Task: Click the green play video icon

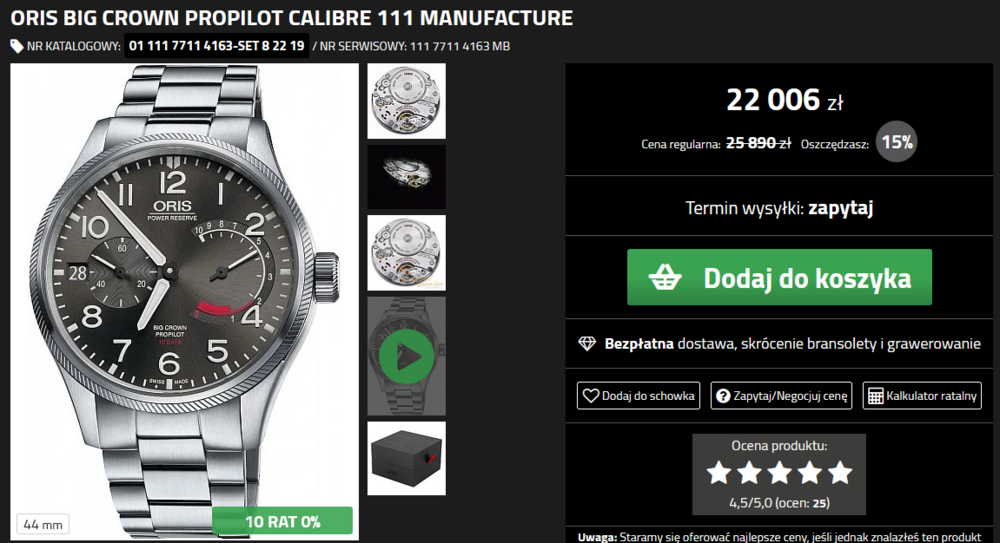Action: point(406,355)
